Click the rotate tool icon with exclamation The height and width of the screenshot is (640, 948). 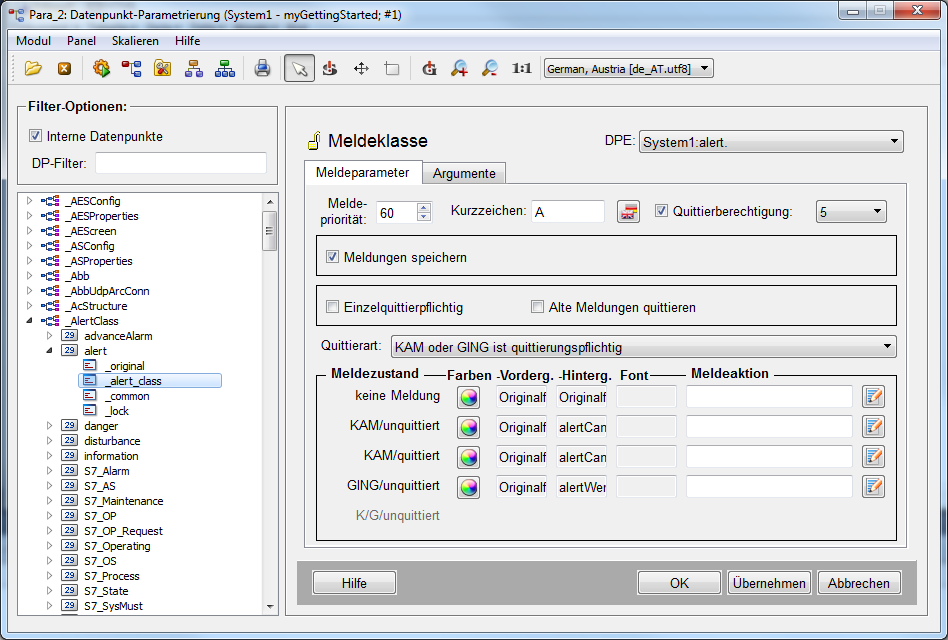[x=330, y=68]
